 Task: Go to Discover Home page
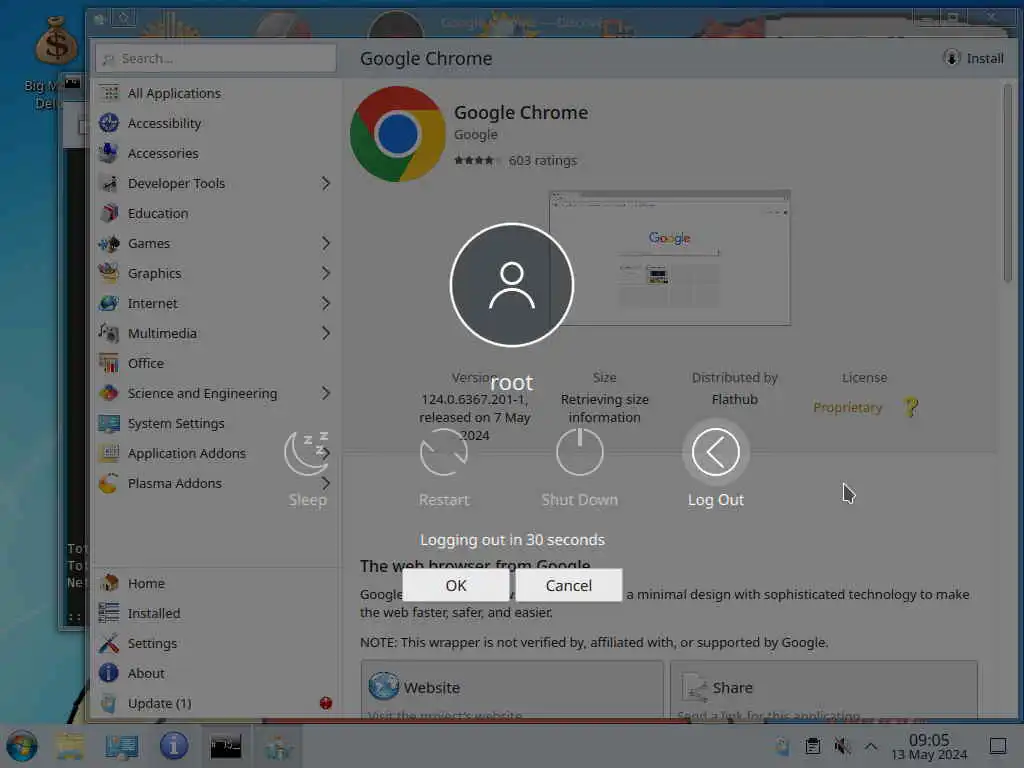click(x=215, y=583)
